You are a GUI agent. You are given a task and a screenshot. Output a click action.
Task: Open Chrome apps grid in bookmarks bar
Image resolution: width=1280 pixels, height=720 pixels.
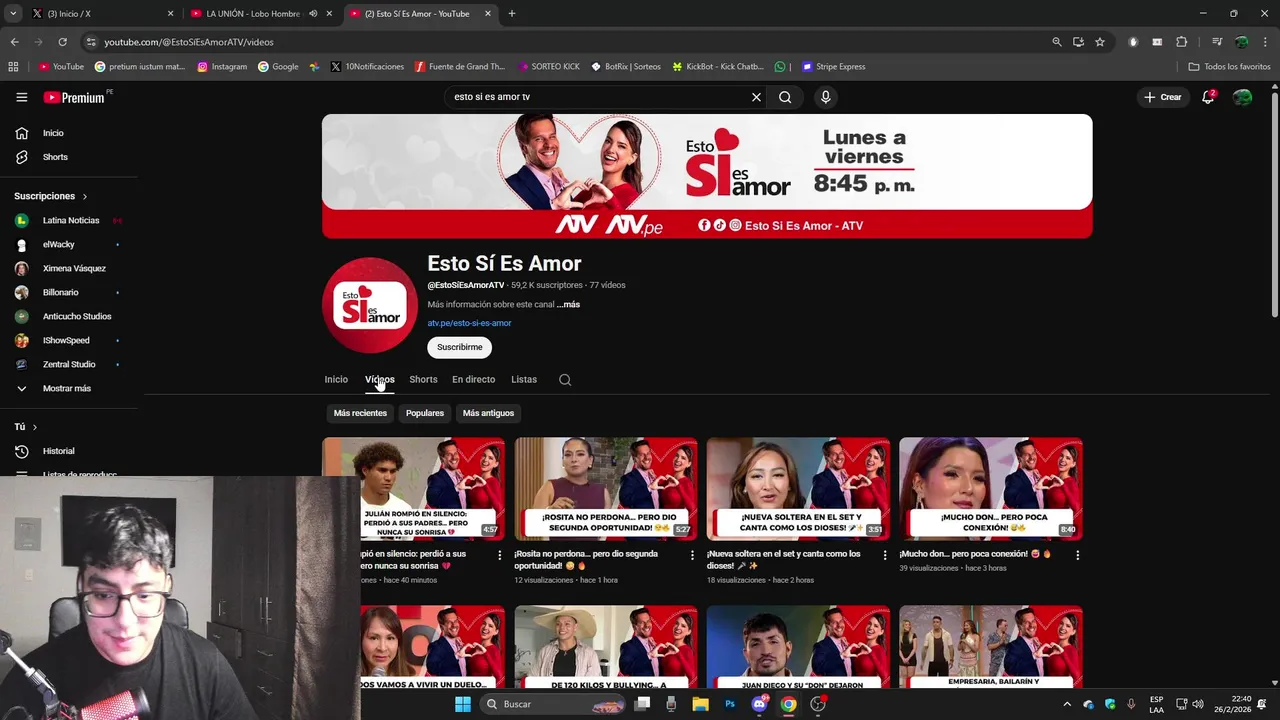tap(13, 67)
